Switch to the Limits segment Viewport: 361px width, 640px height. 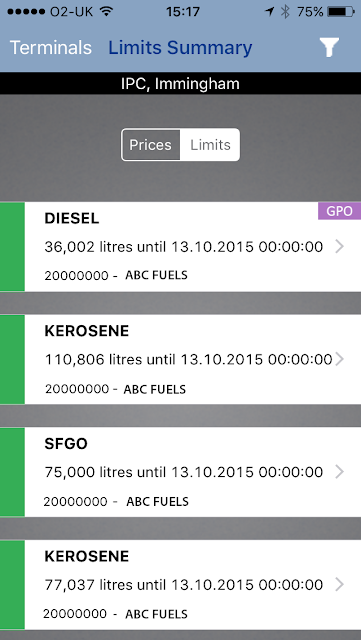pos(210,145)
